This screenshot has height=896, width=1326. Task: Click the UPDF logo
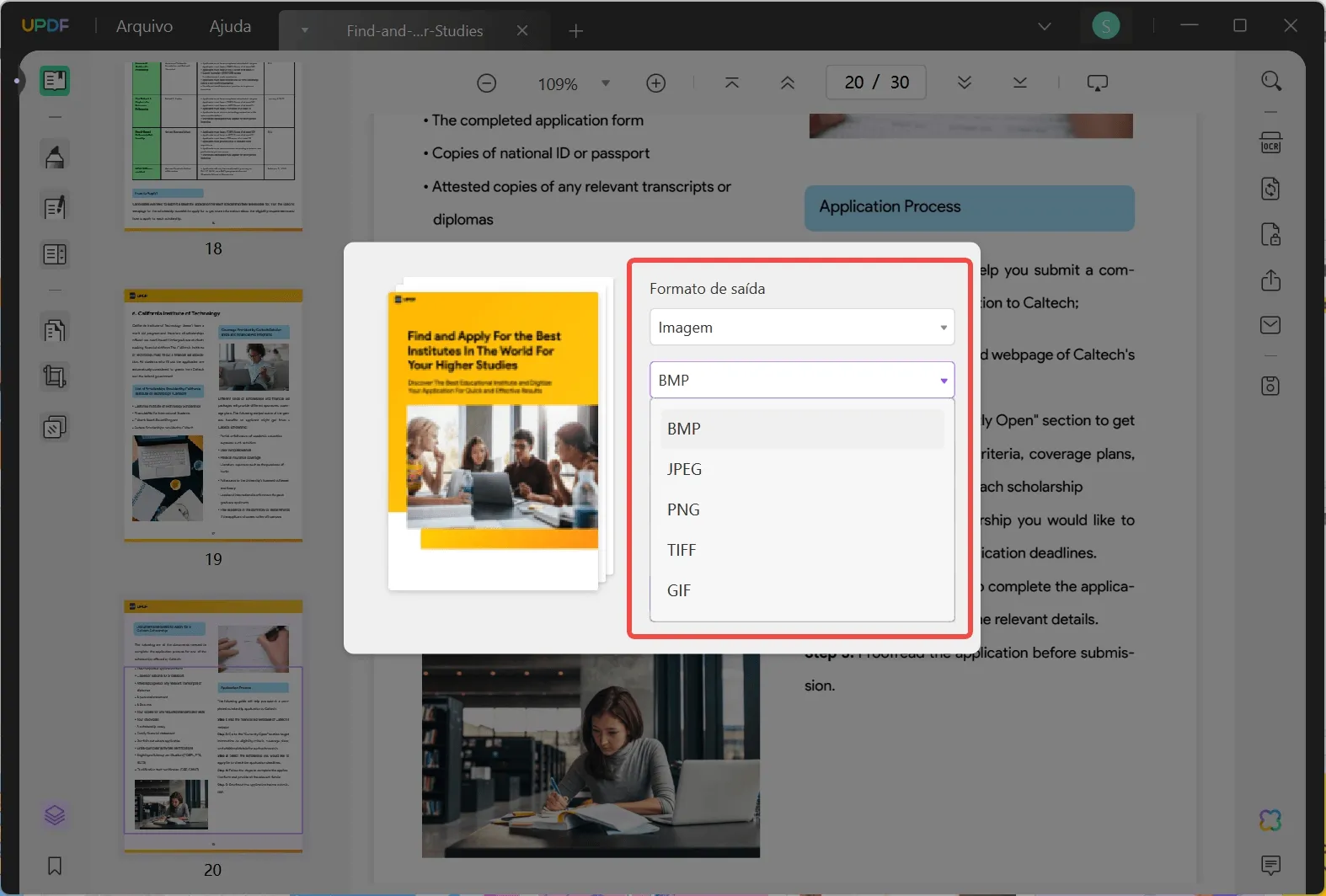pos(45,25)
